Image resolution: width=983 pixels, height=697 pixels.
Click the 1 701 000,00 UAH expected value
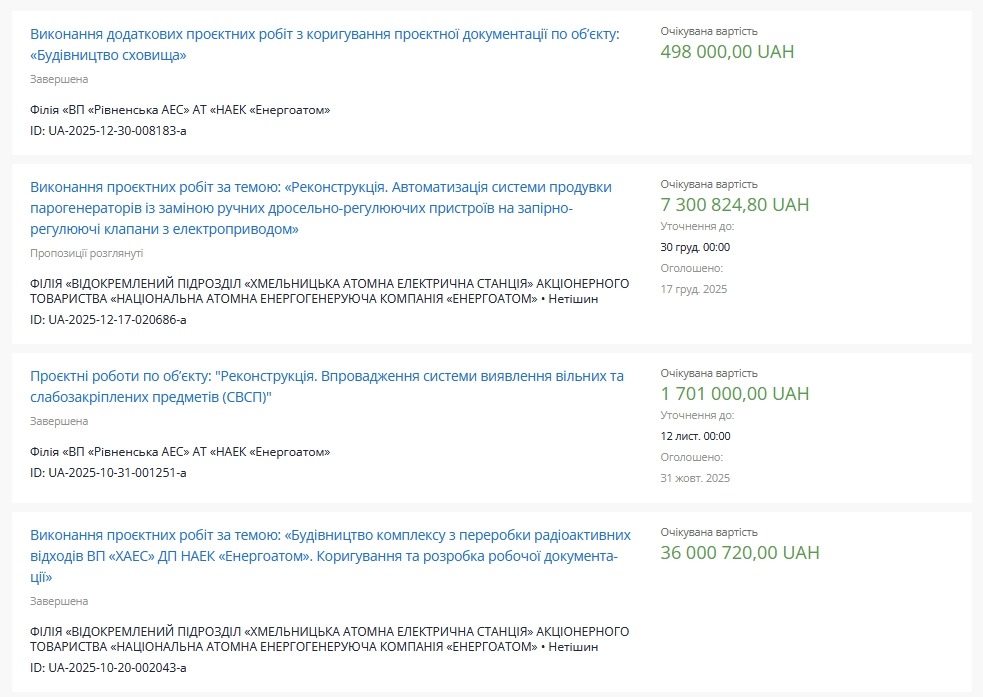pyautogui.click(x=734, y=394)
